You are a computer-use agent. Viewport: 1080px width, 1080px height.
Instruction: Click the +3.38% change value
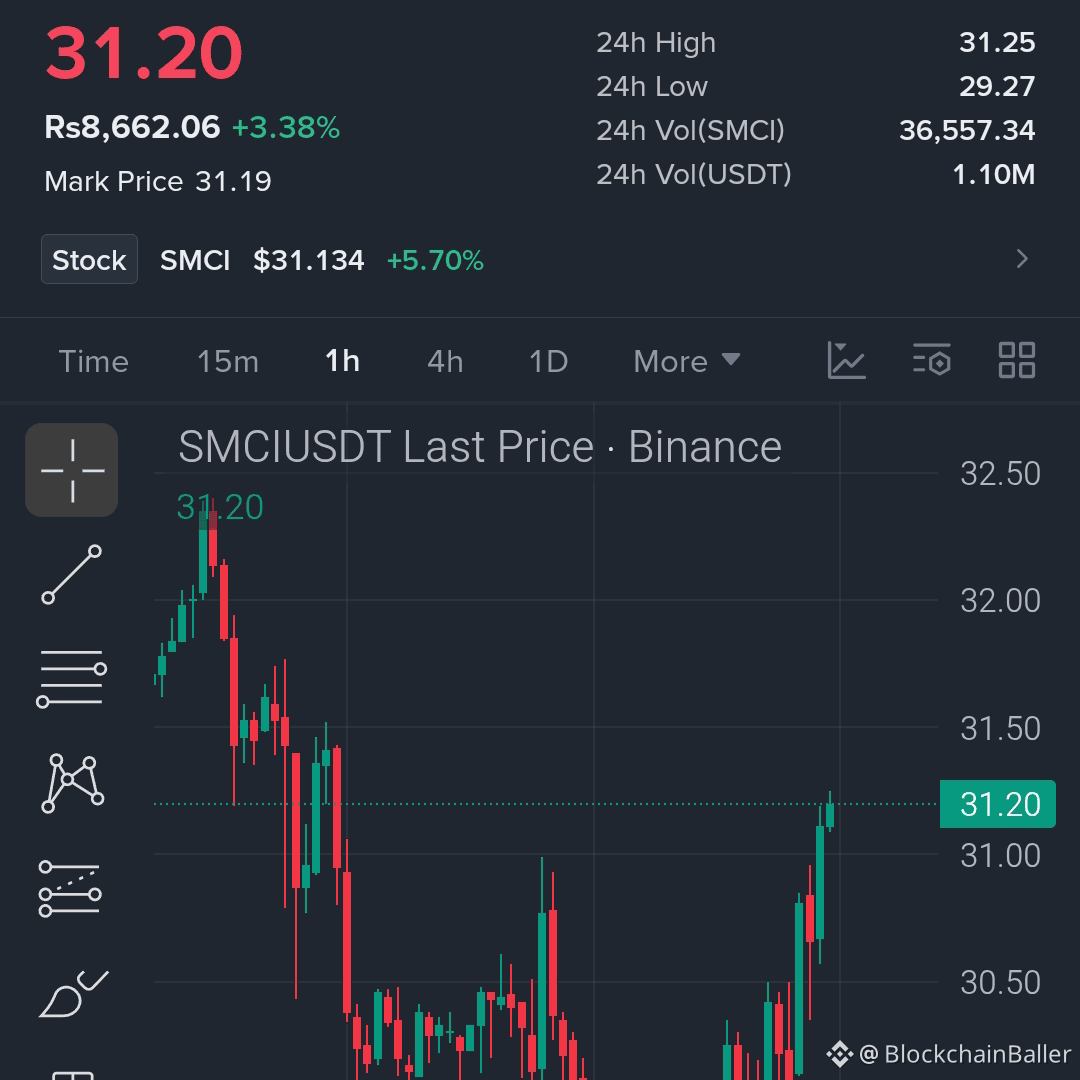pyautogui.click(x=286, y=127)
